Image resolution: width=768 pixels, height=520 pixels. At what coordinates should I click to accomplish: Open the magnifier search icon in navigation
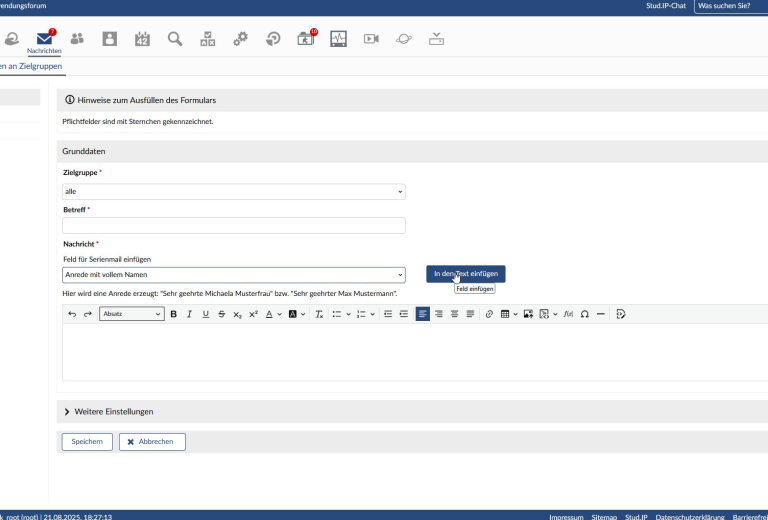click(175, 39)
